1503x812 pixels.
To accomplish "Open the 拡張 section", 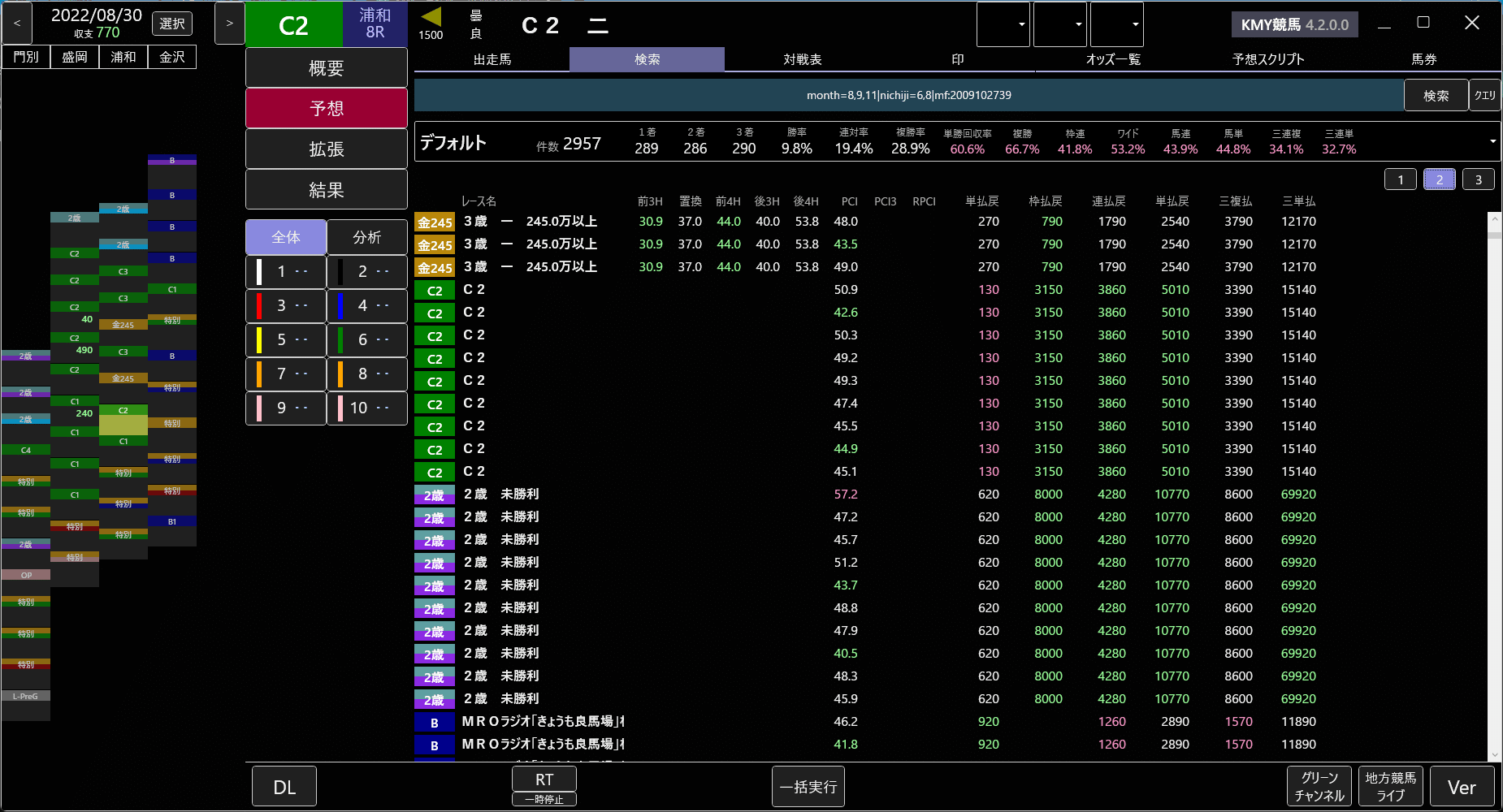I will [x=327, y=149].
